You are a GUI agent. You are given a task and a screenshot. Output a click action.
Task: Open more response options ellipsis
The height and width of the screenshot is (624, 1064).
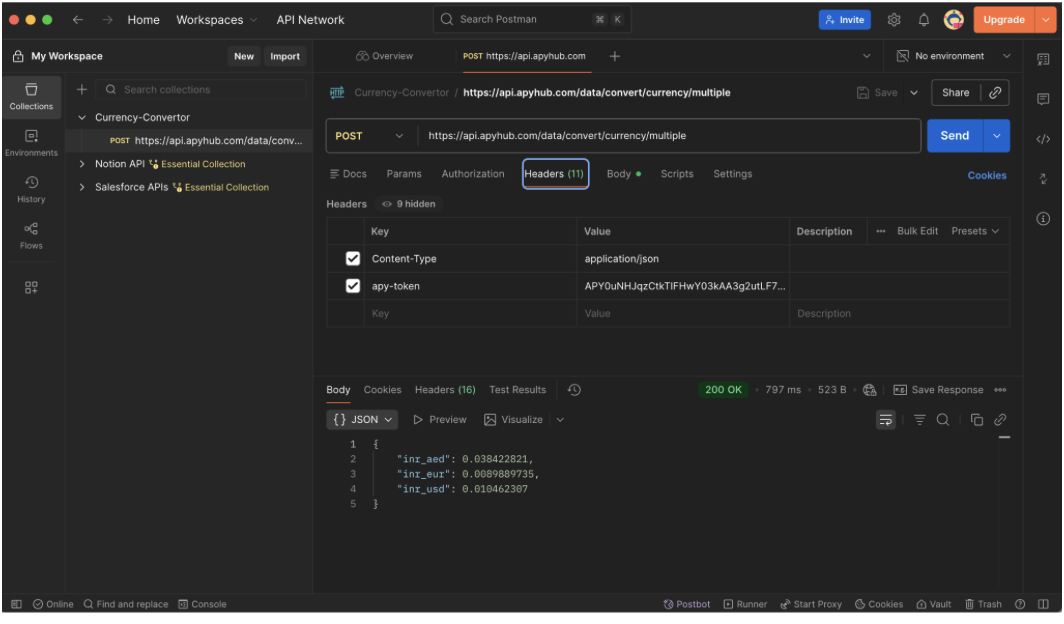1000,390
